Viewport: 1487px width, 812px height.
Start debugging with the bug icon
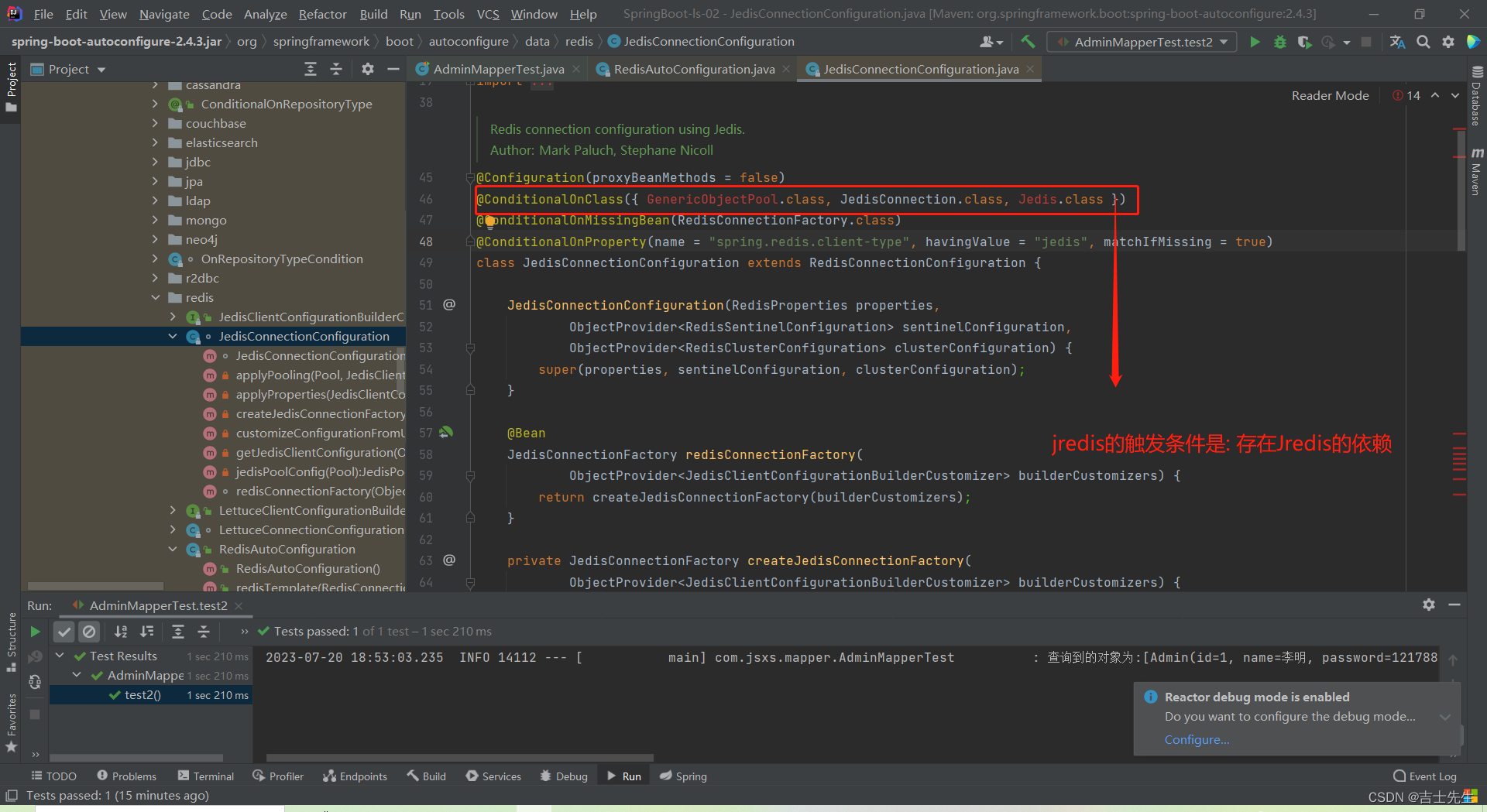coord(1279,42)
